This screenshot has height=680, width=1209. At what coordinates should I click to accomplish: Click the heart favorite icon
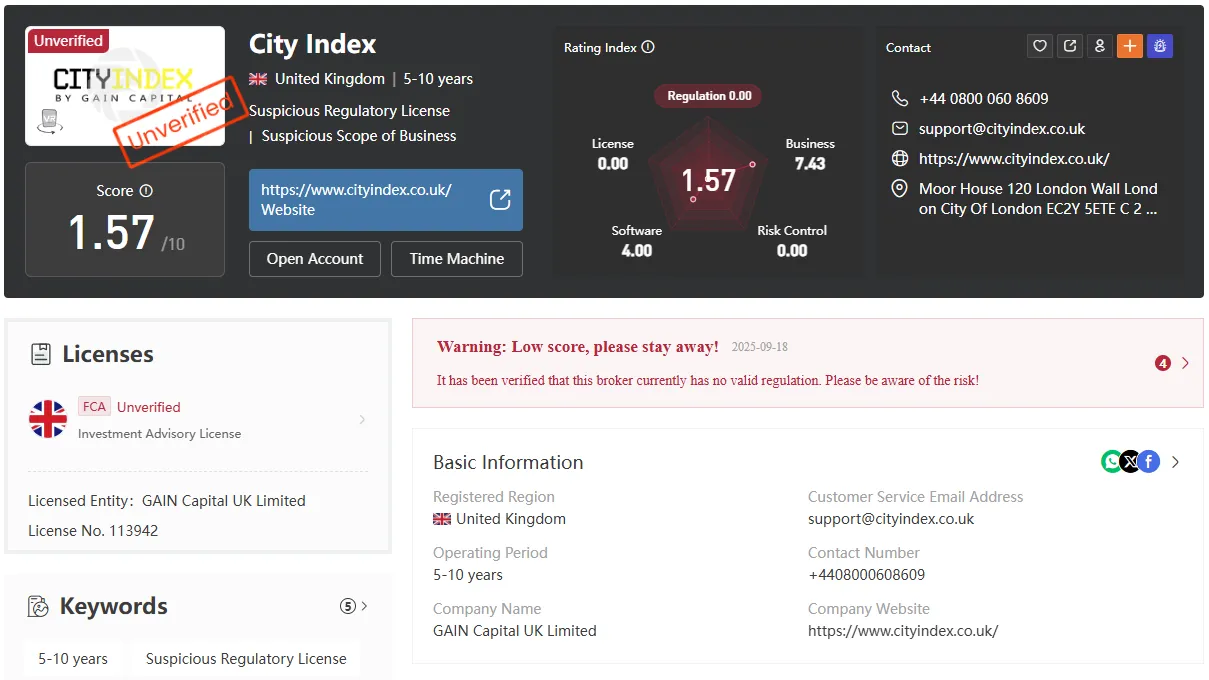[1040, 46]
